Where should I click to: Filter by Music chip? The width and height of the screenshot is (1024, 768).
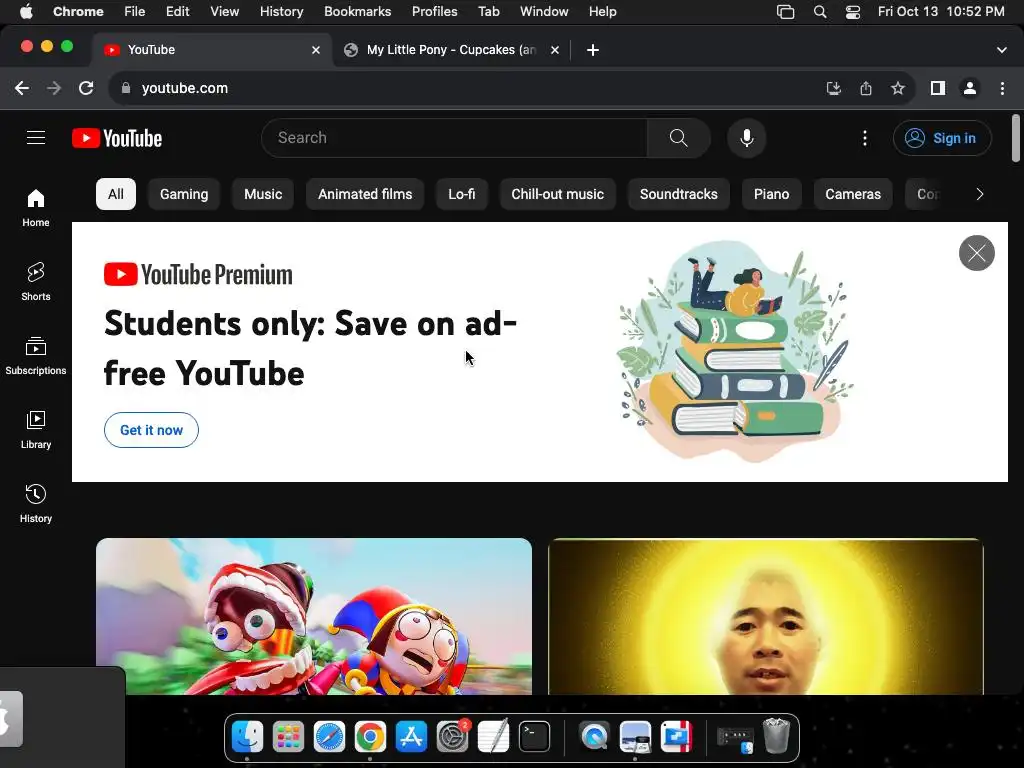point(263,194)
